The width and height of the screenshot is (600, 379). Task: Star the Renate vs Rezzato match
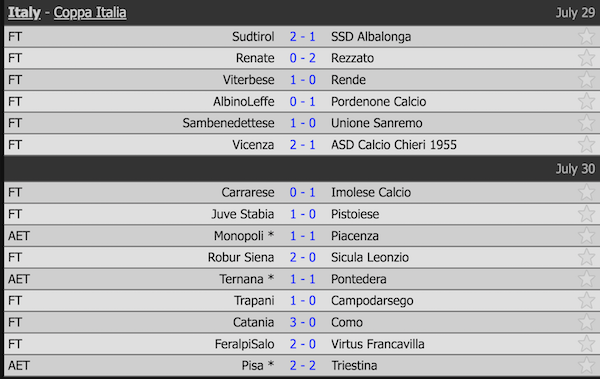click(586, 58)
